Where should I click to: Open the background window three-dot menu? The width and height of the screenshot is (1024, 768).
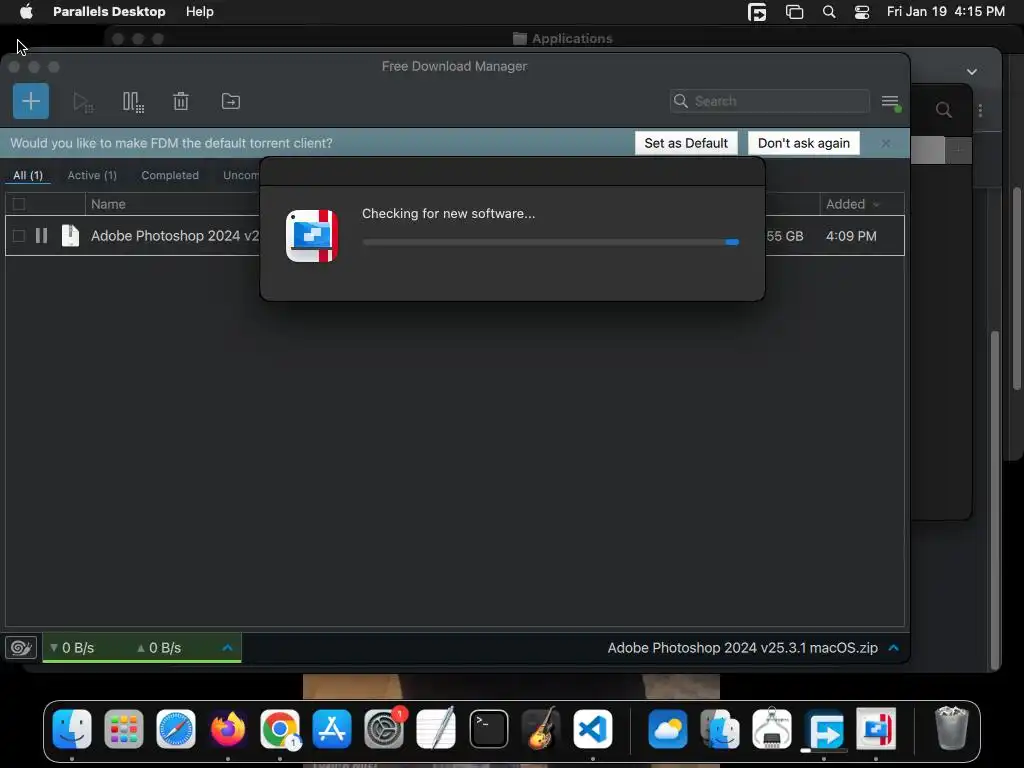(x=980, y=110)
